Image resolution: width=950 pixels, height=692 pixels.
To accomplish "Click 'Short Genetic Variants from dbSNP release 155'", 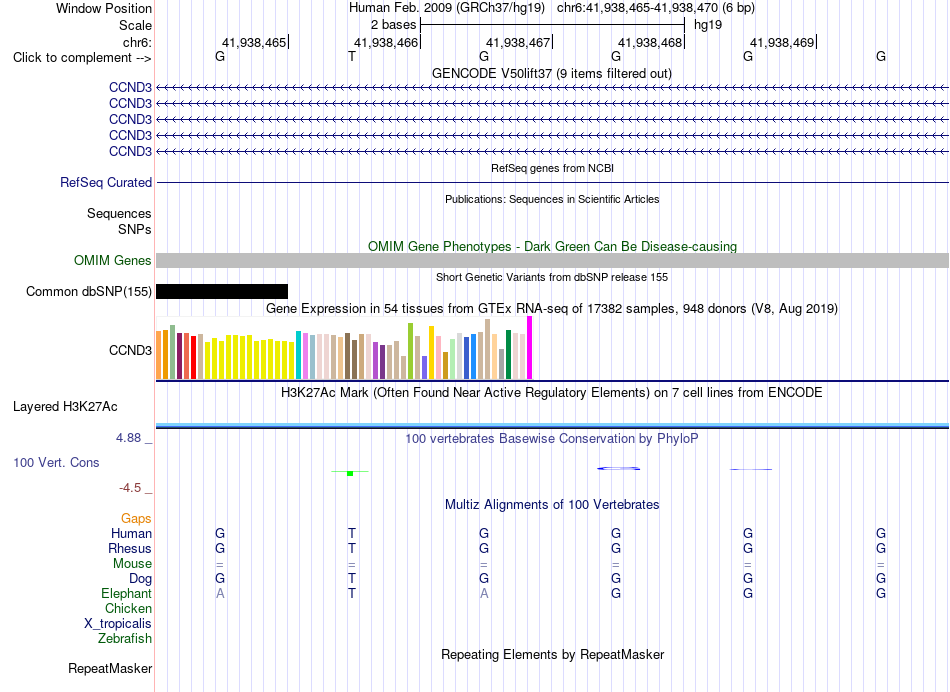I will point(552,277).
